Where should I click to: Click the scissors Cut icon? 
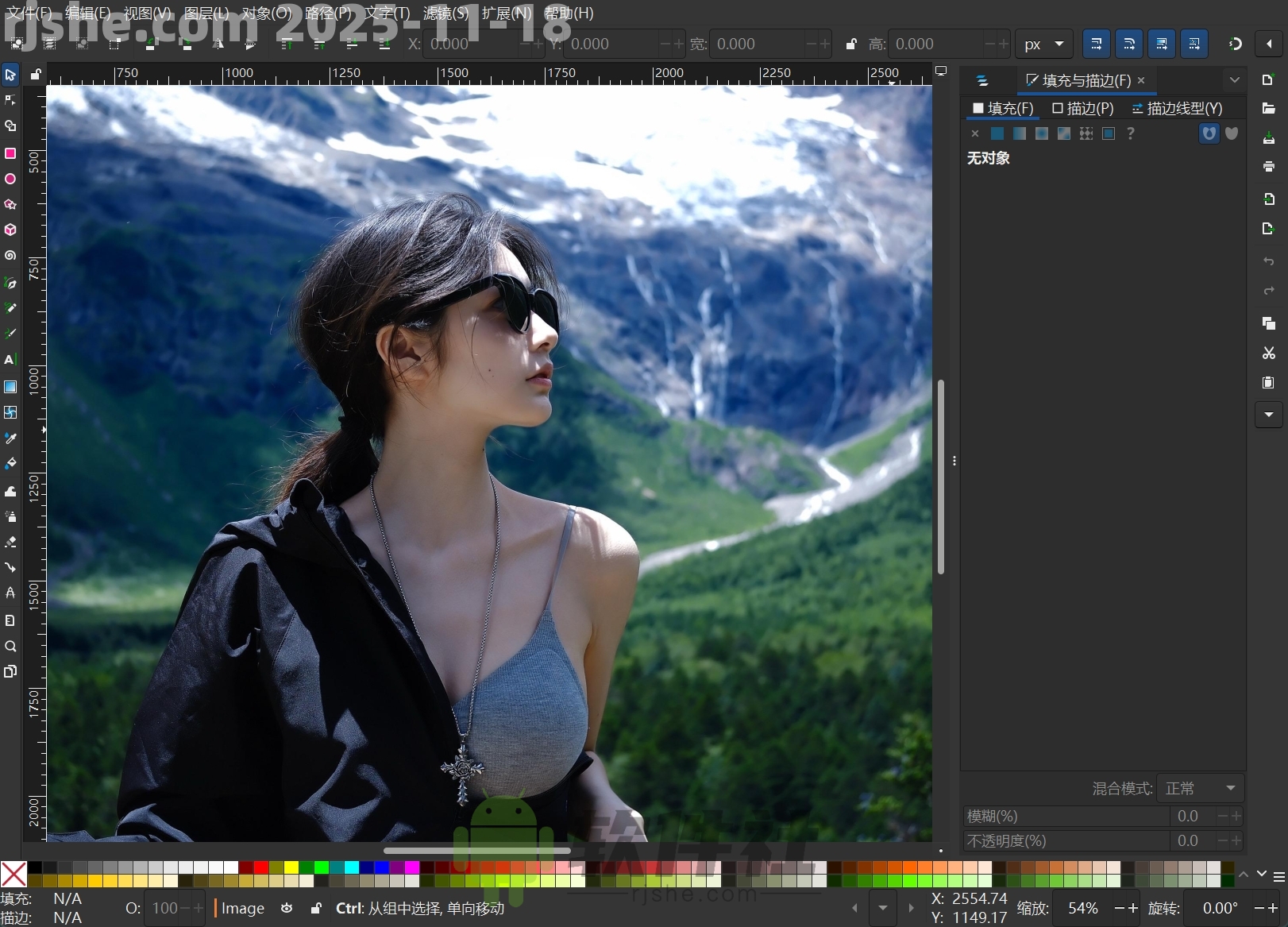[x=1268, y=353]
